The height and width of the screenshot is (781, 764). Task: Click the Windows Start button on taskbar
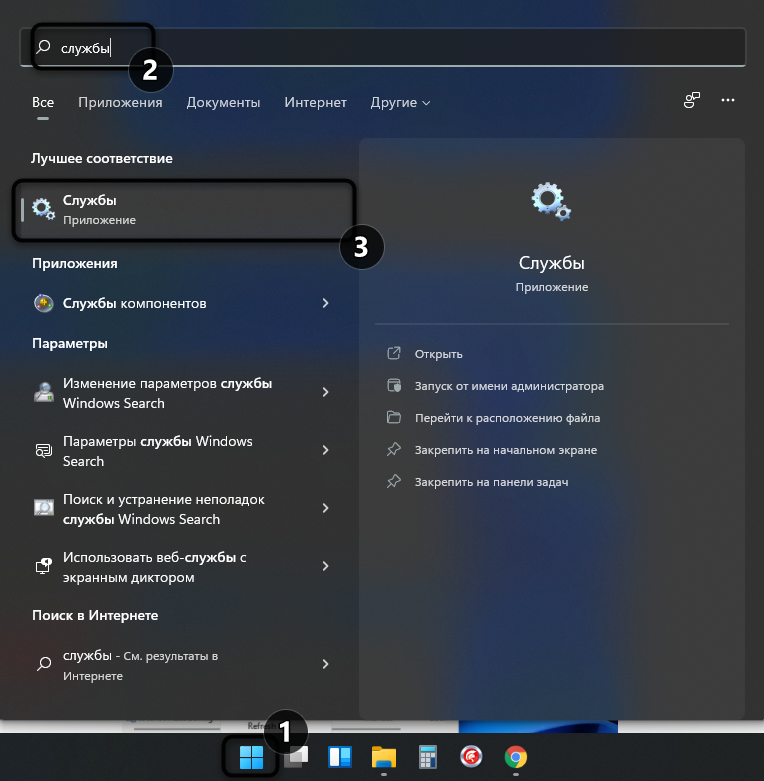click(251, 757)
